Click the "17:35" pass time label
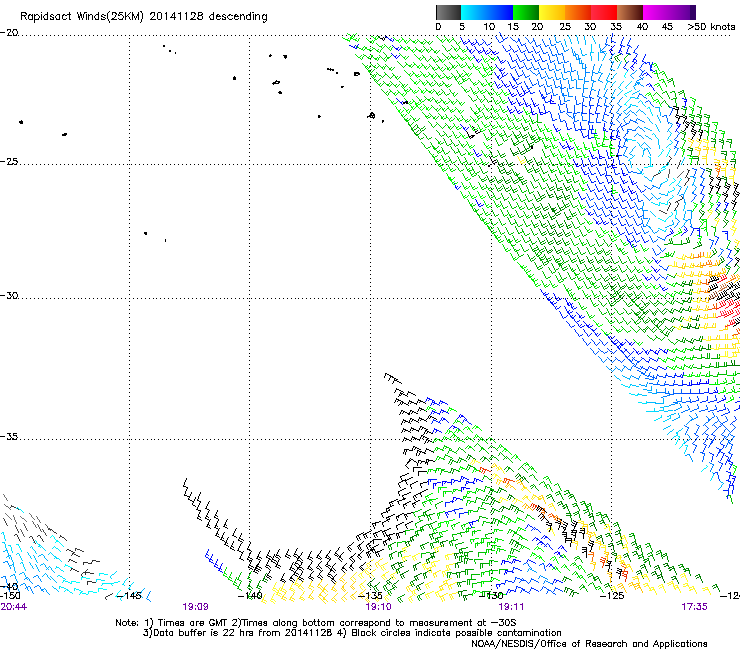This screenshot has width=740, height=650. coord(694,607)
